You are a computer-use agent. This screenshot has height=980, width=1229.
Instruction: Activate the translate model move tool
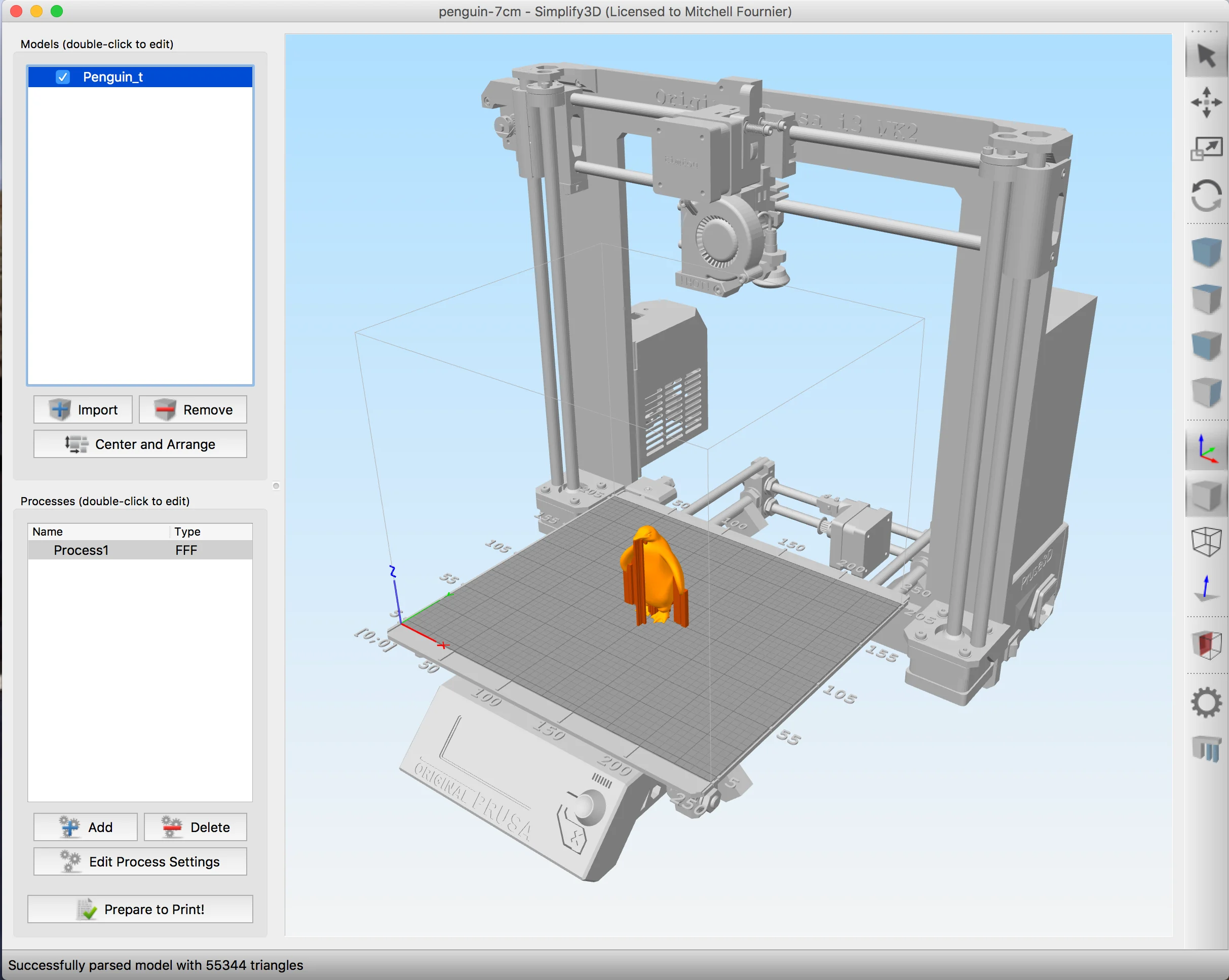point(1206,103)
